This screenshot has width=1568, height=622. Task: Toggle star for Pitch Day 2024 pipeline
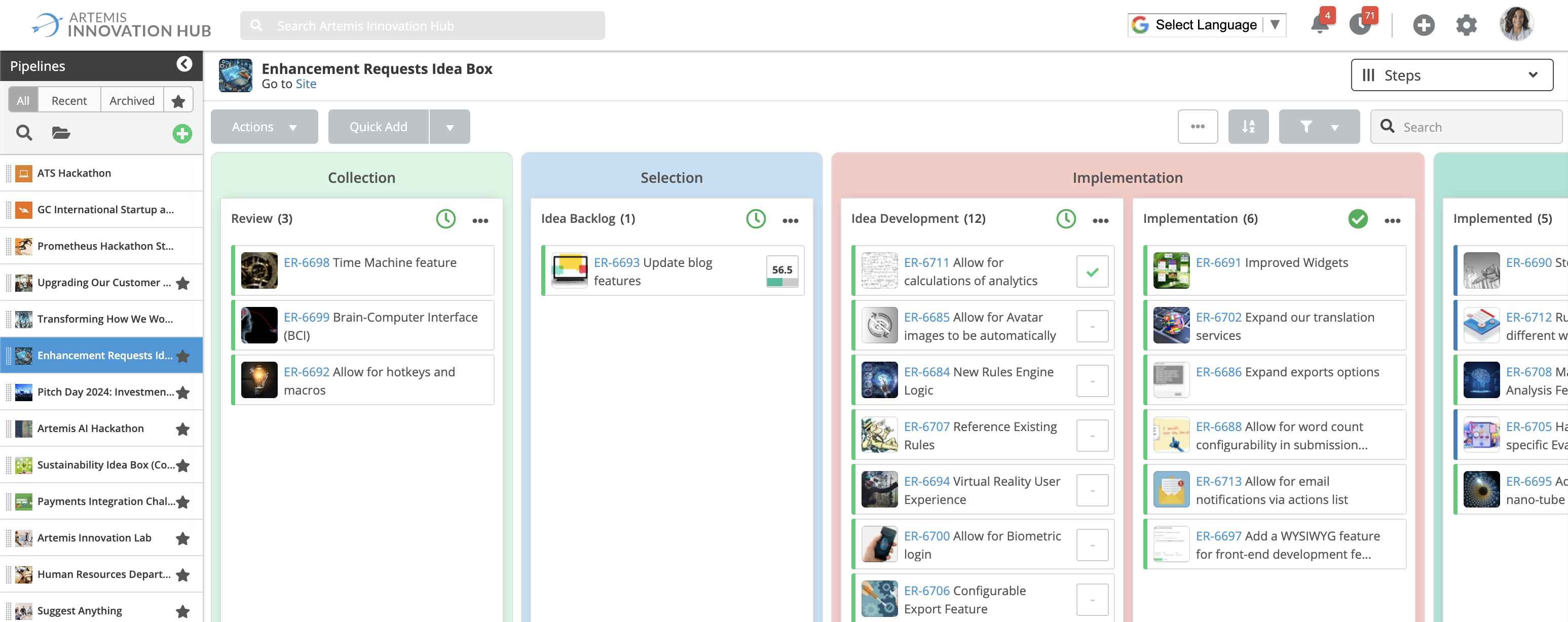tap(182, 393)
